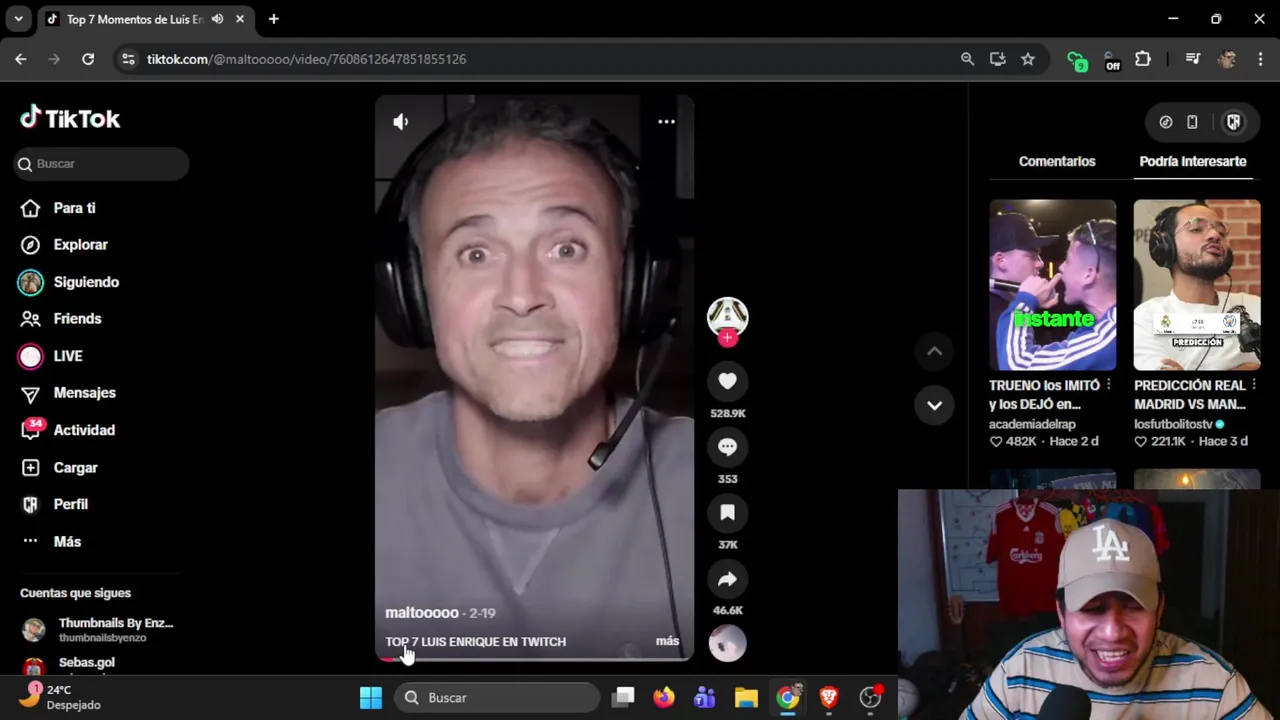Switch to Podría interesarte tab
Image resolution: width=1280 pixels, height=720 pixels.
[1193, 161]
